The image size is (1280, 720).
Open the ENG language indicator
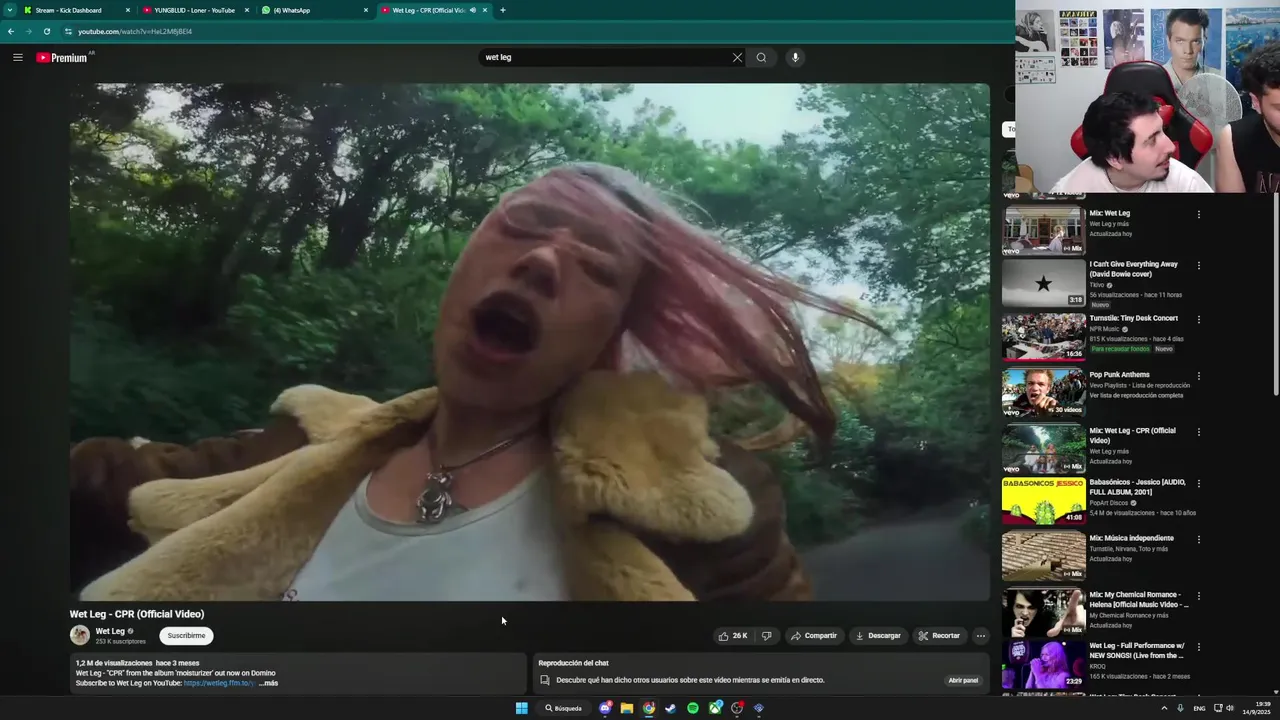click(1199, 708)
